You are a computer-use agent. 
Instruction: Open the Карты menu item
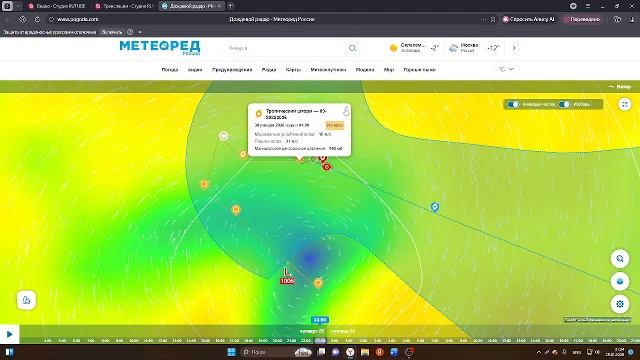(x=293, y=70)
